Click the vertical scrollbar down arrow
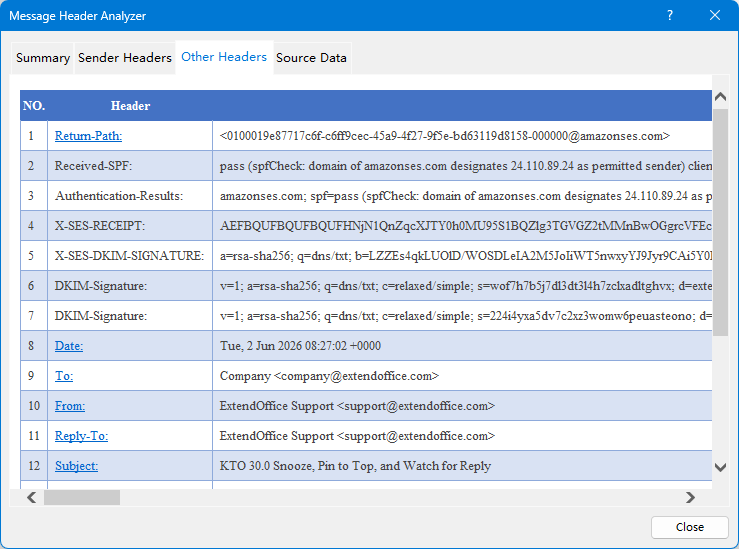The height and width of the screenshot is (549, 739). 720,467
